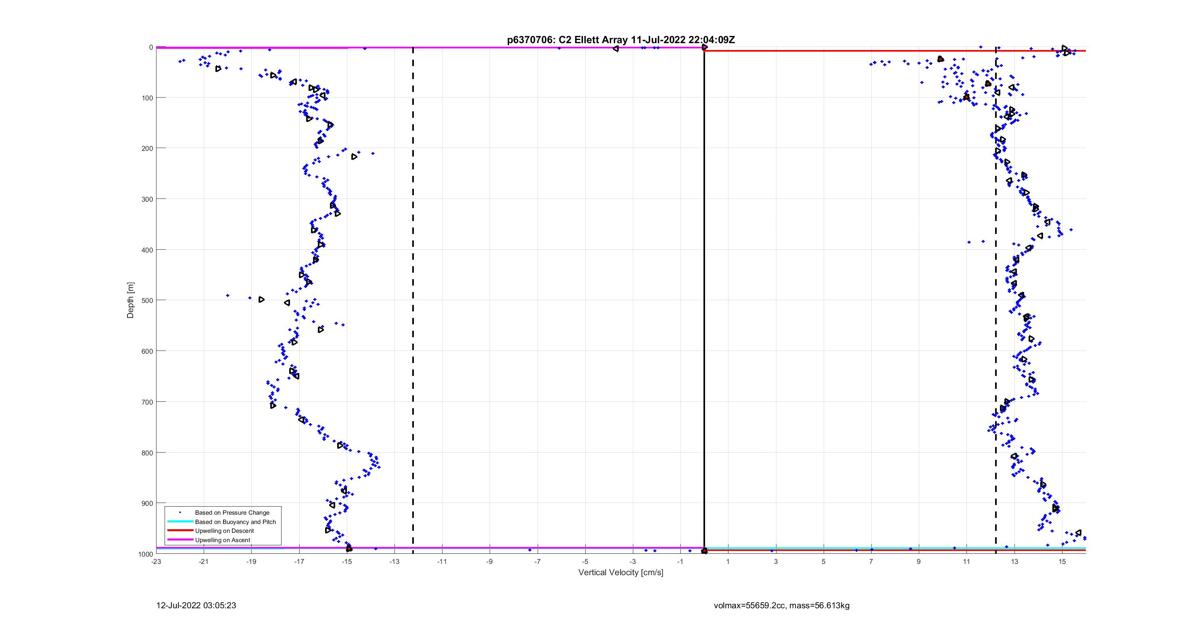
Task: Click x-axis tick label '-19'
Action: coord(251,562)
